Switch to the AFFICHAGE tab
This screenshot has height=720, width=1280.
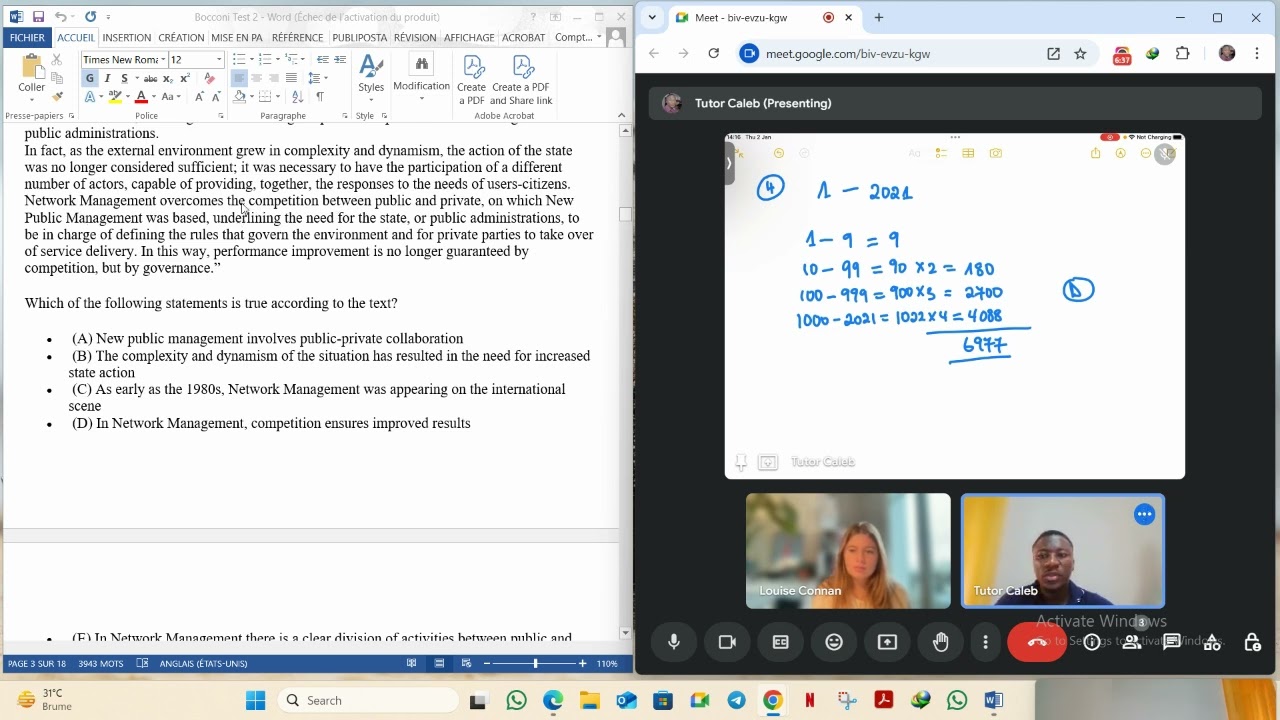point(469,37)
